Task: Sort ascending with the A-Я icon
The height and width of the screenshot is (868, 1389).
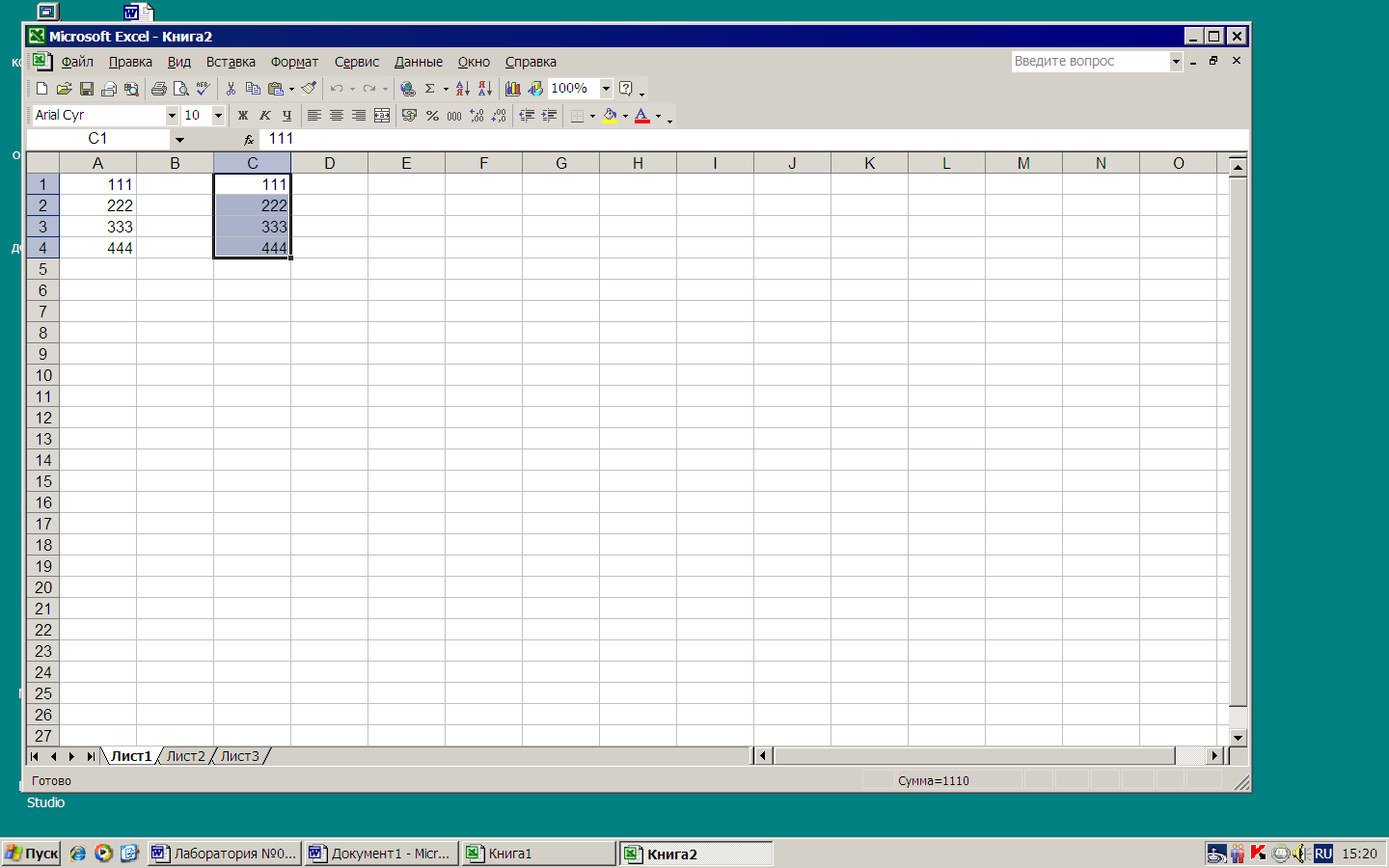Action: (463, 89)
